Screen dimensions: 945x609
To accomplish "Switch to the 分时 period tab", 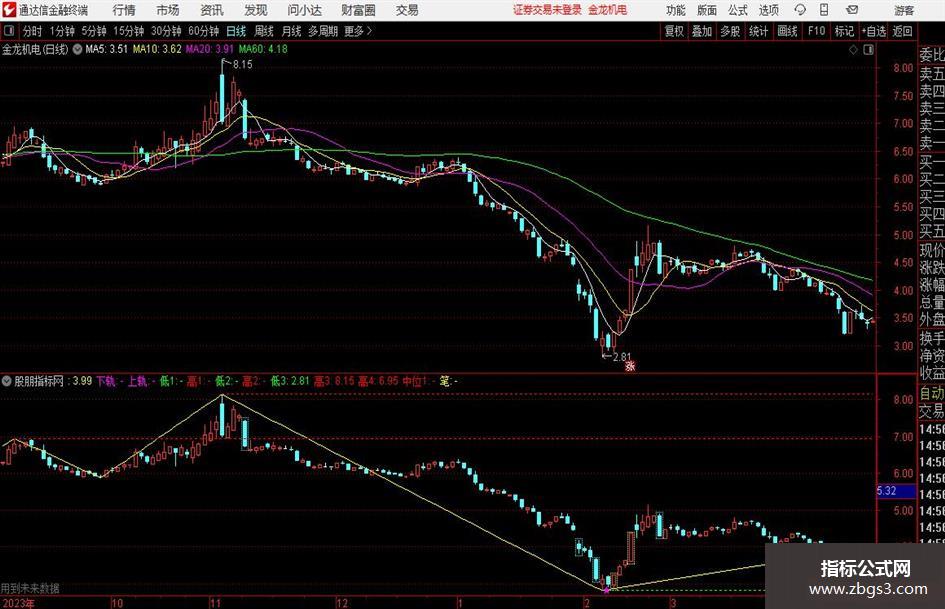I will click(32, 31).
